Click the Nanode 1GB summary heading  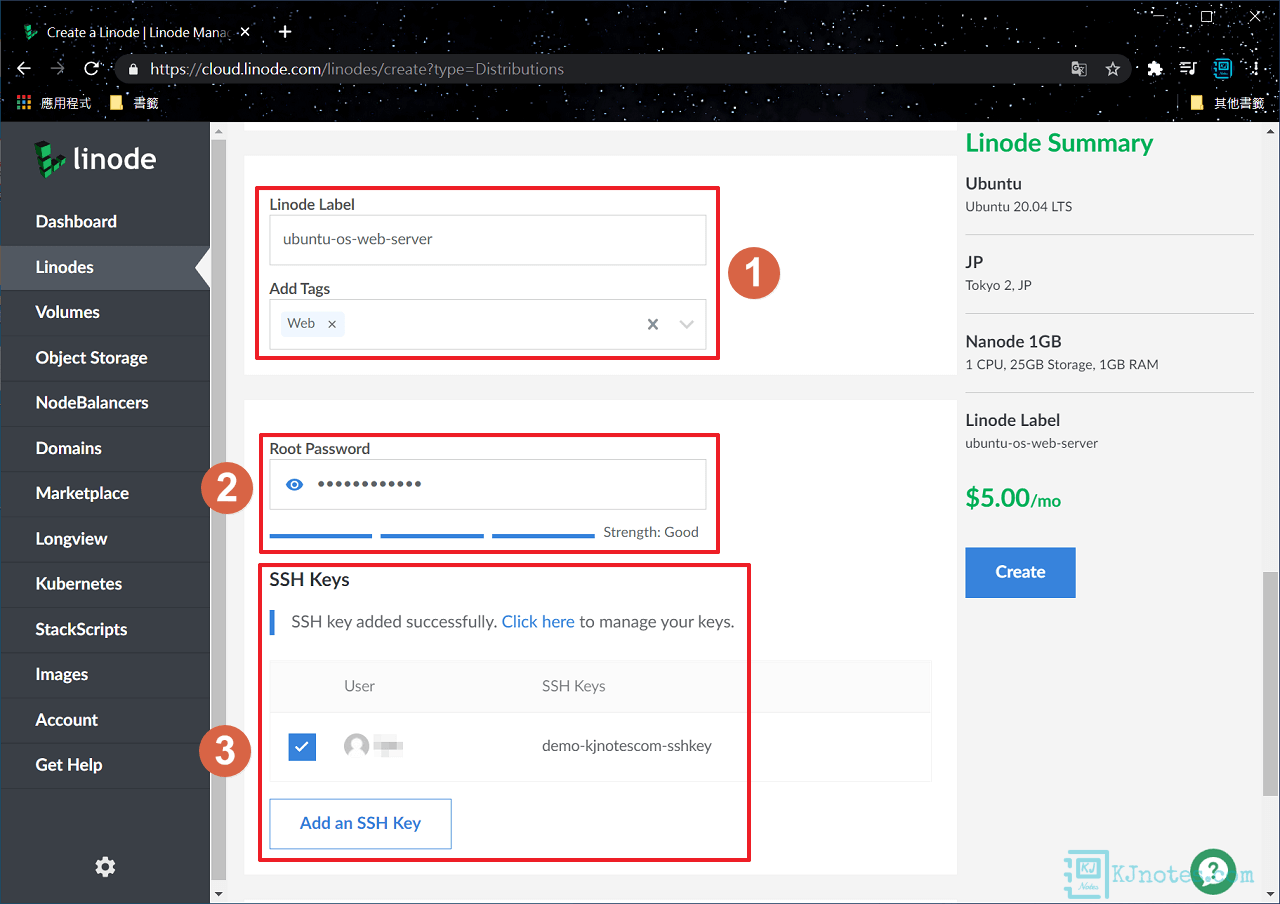[x=1014, y=341]
